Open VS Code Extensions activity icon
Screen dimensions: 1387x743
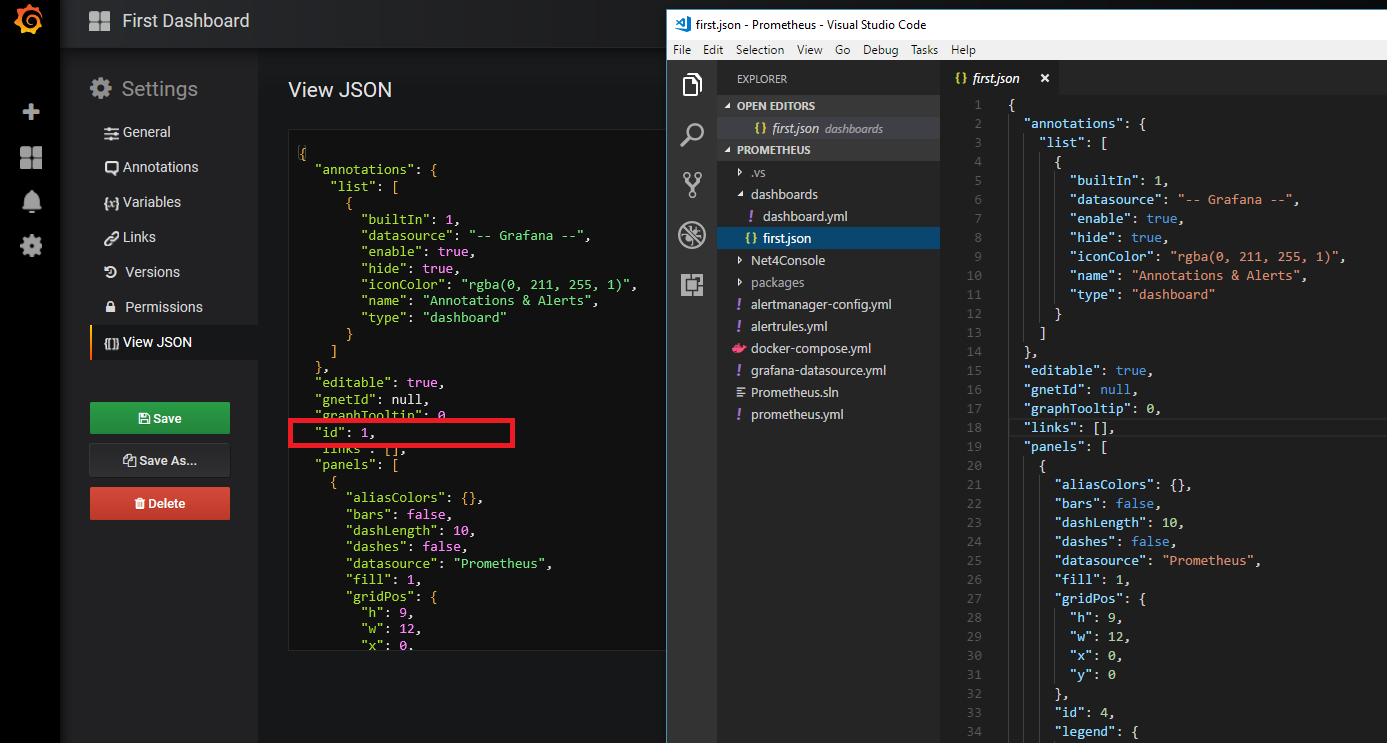(692, 285)
